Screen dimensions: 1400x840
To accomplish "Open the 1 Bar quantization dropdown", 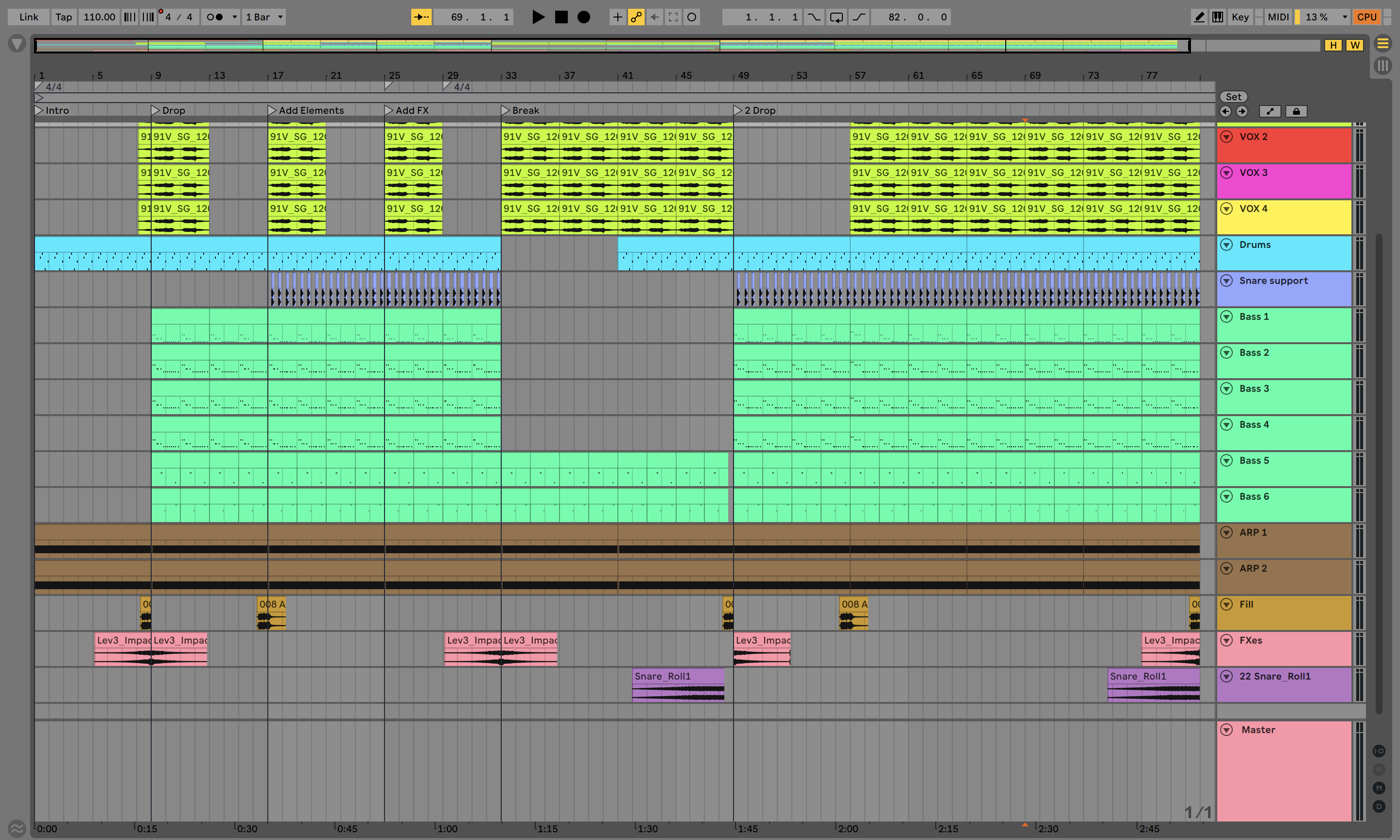I will pos(263,17).
